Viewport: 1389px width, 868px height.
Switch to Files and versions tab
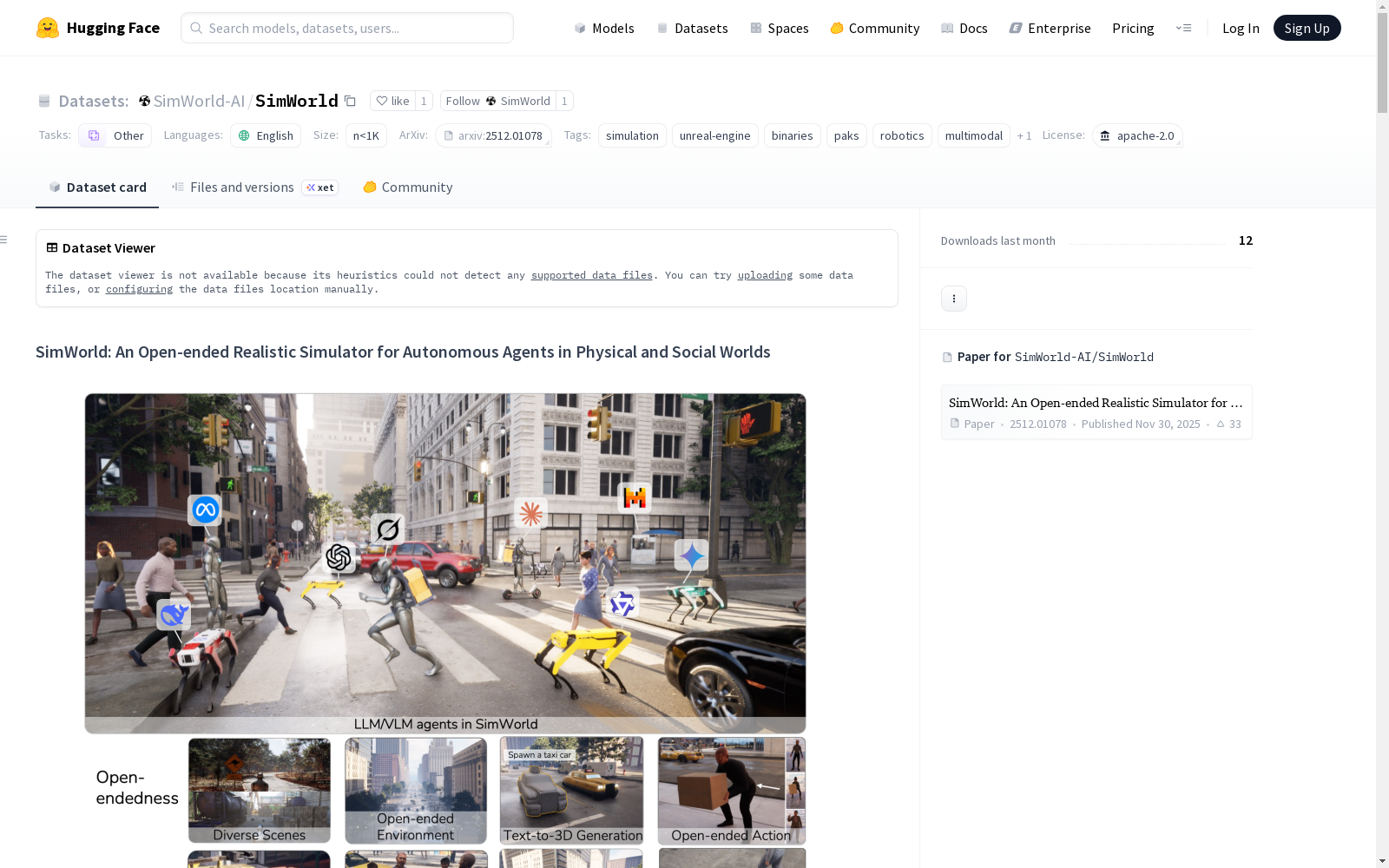click(254, 187)
